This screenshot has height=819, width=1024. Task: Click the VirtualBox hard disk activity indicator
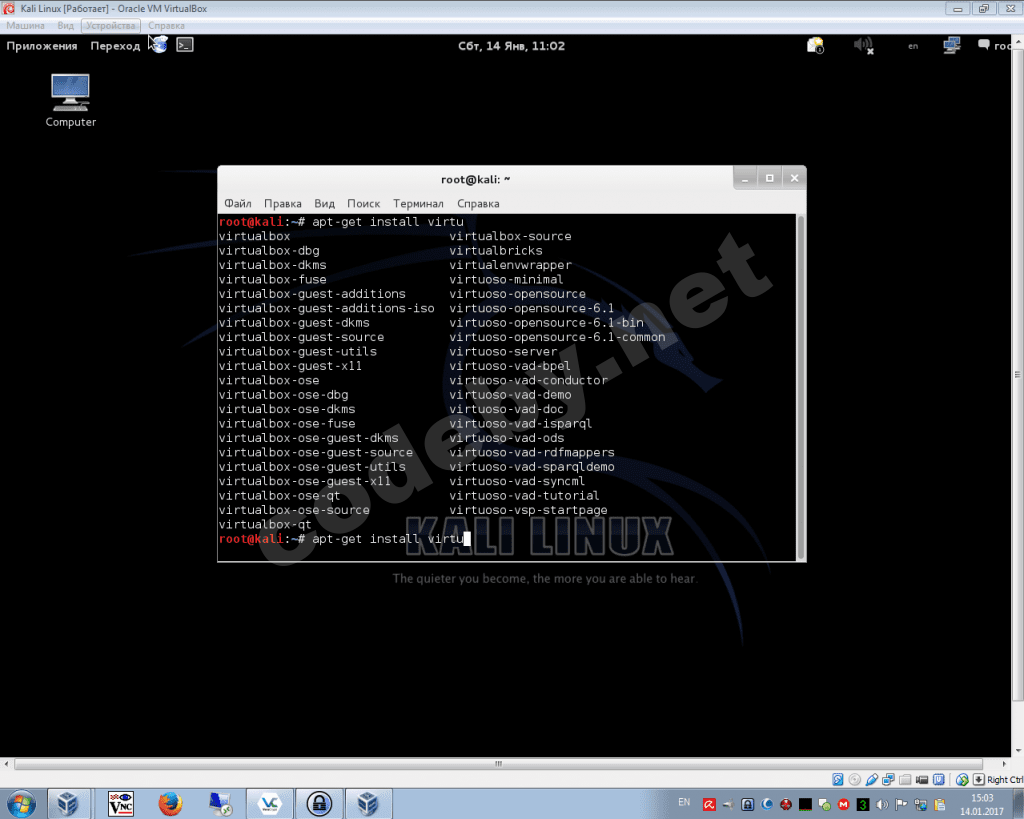[x=838, y=779]
